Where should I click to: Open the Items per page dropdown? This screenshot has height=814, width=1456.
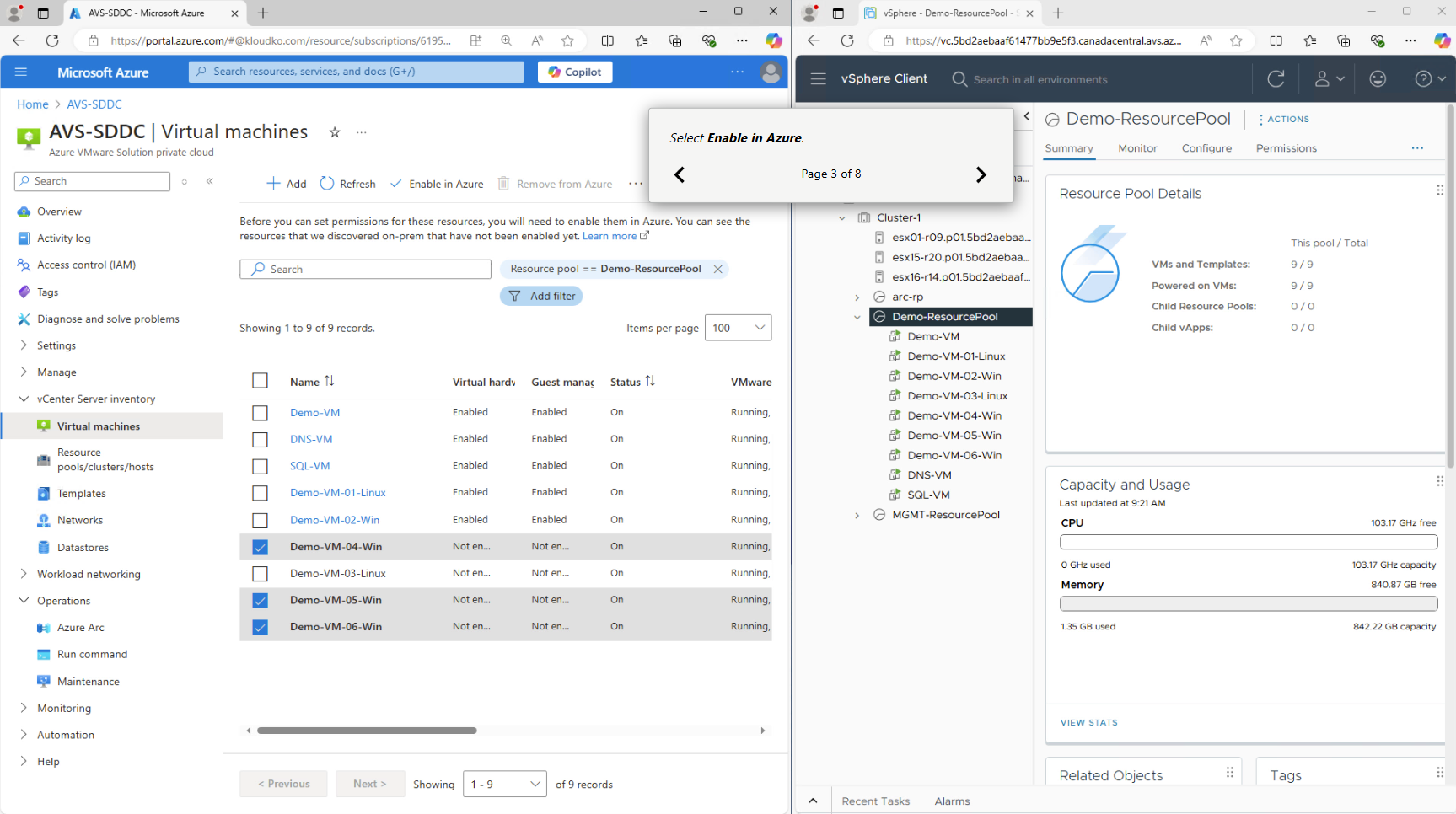738,328
